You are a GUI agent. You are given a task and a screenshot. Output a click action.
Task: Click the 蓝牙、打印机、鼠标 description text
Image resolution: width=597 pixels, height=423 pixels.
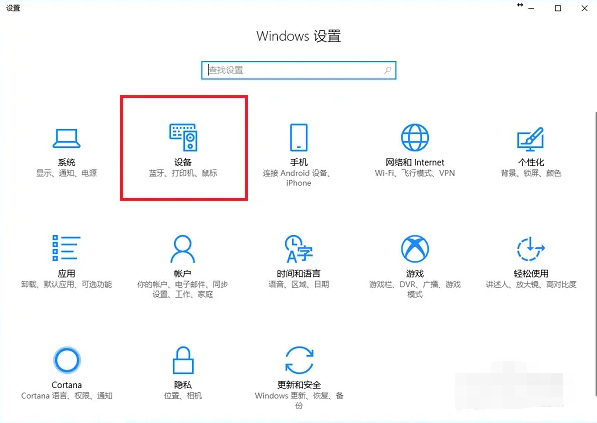183,173
